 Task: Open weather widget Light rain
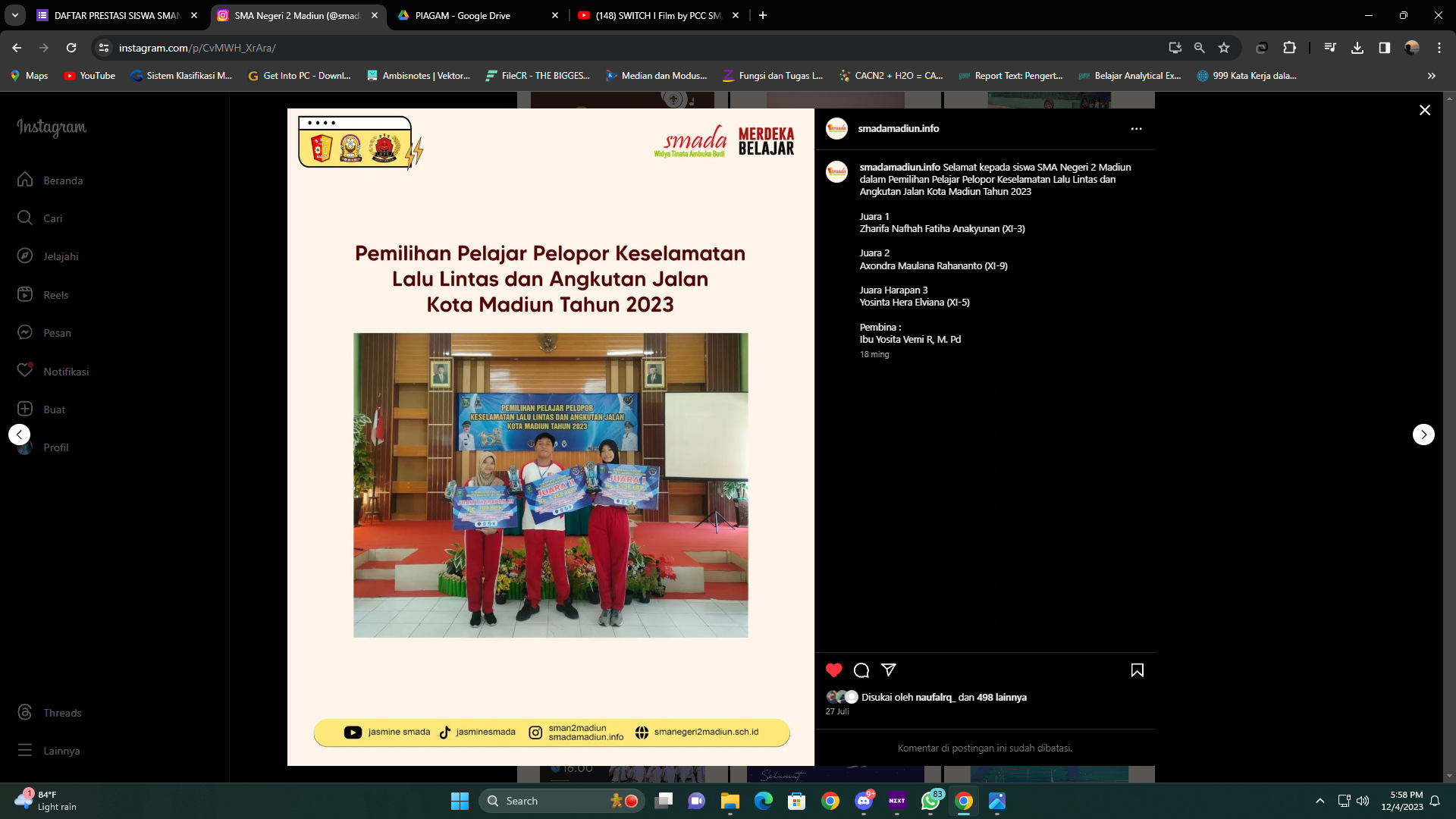[x=47, y=801]
